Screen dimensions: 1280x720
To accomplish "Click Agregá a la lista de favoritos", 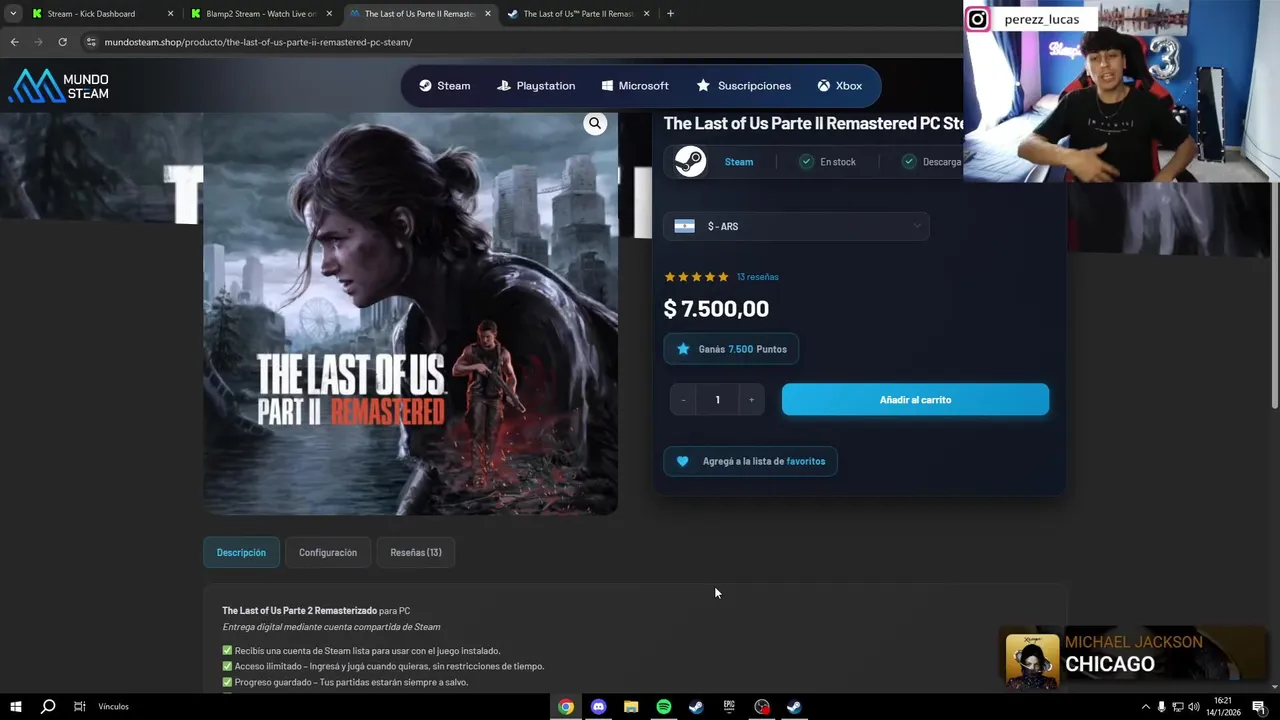I will pos(751,461).
